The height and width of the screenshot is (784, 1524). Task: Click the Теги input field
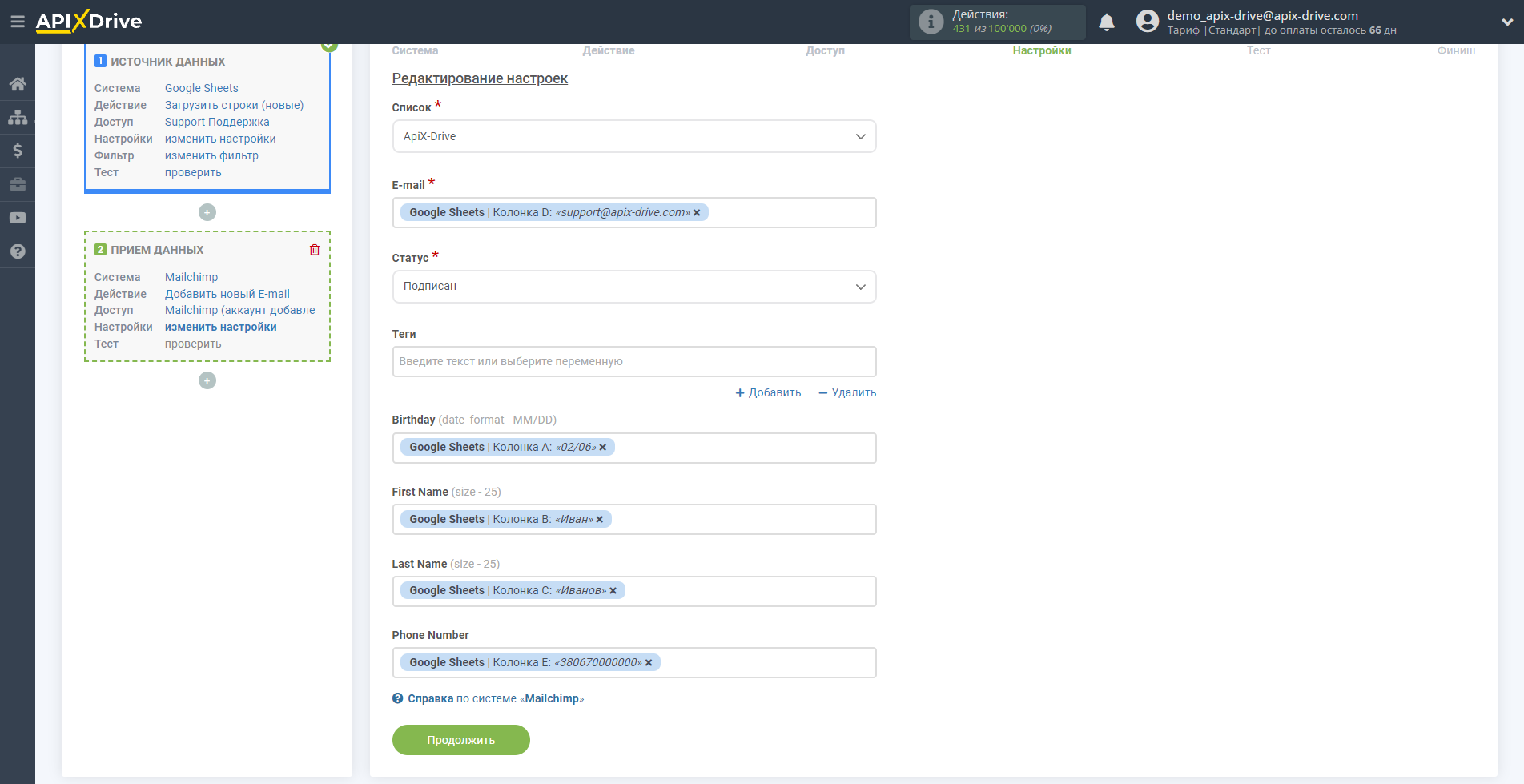(x=634, y=361)
